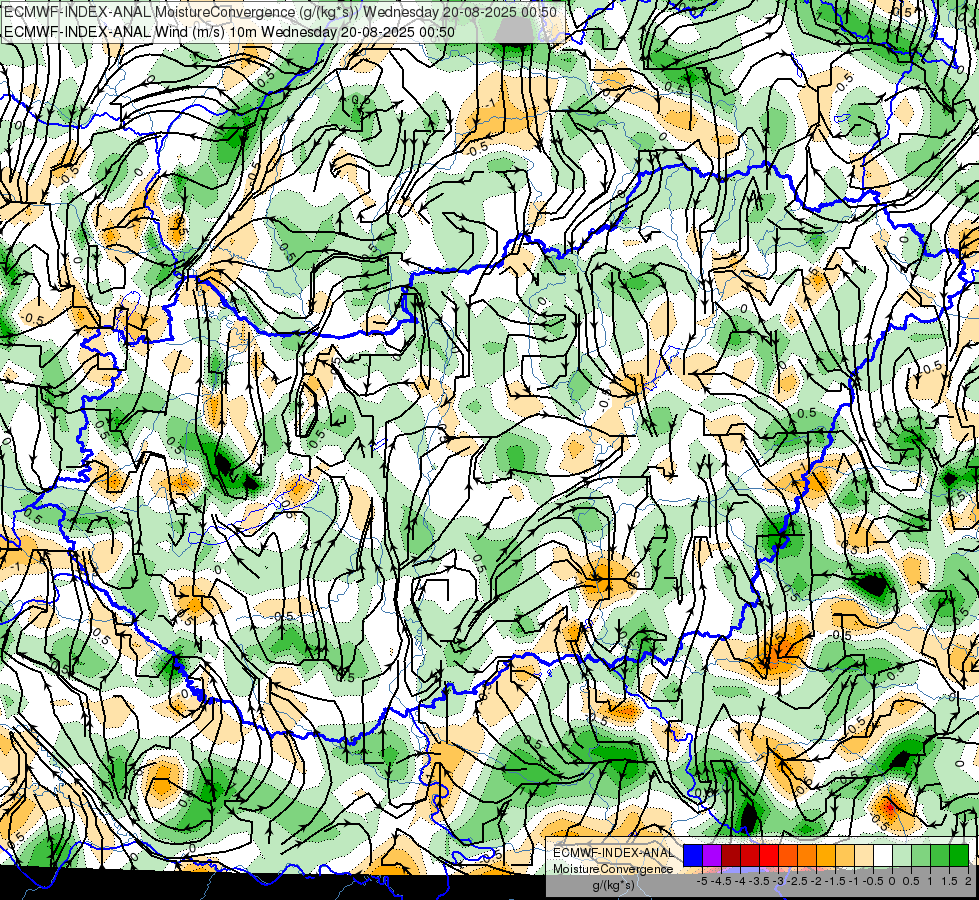Viewport: 979px width, 900px height.
Task: Click the medium green swatch between 1 and 1.5
Action: click(x=940, y=856)
